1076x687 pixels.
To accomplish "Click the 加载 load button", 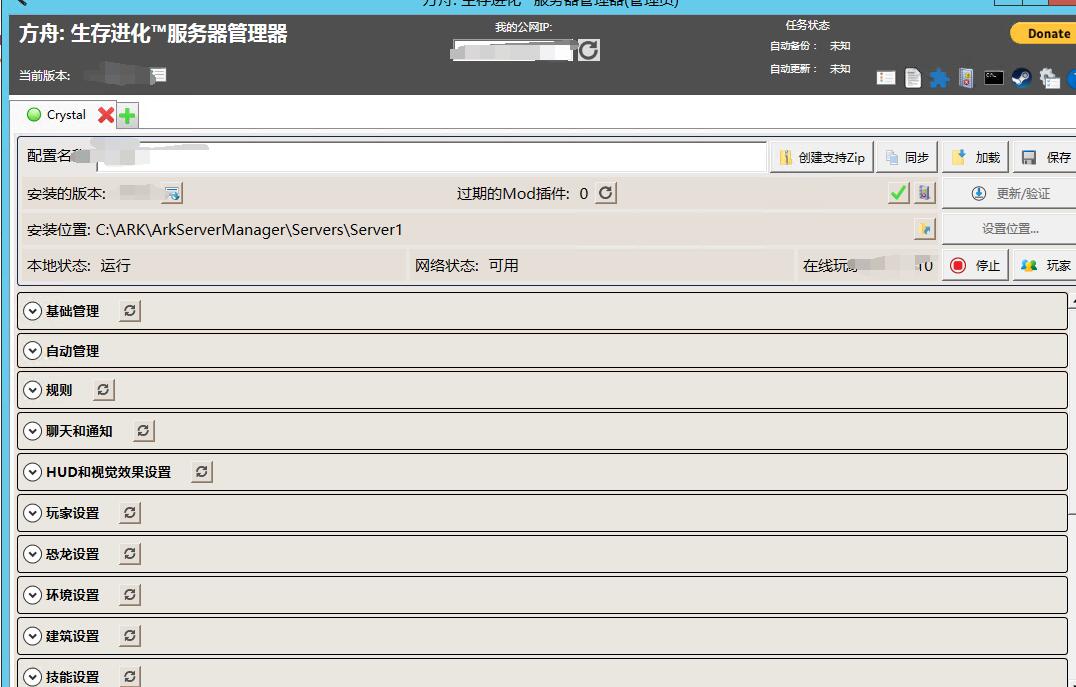I will coord(975,157).
